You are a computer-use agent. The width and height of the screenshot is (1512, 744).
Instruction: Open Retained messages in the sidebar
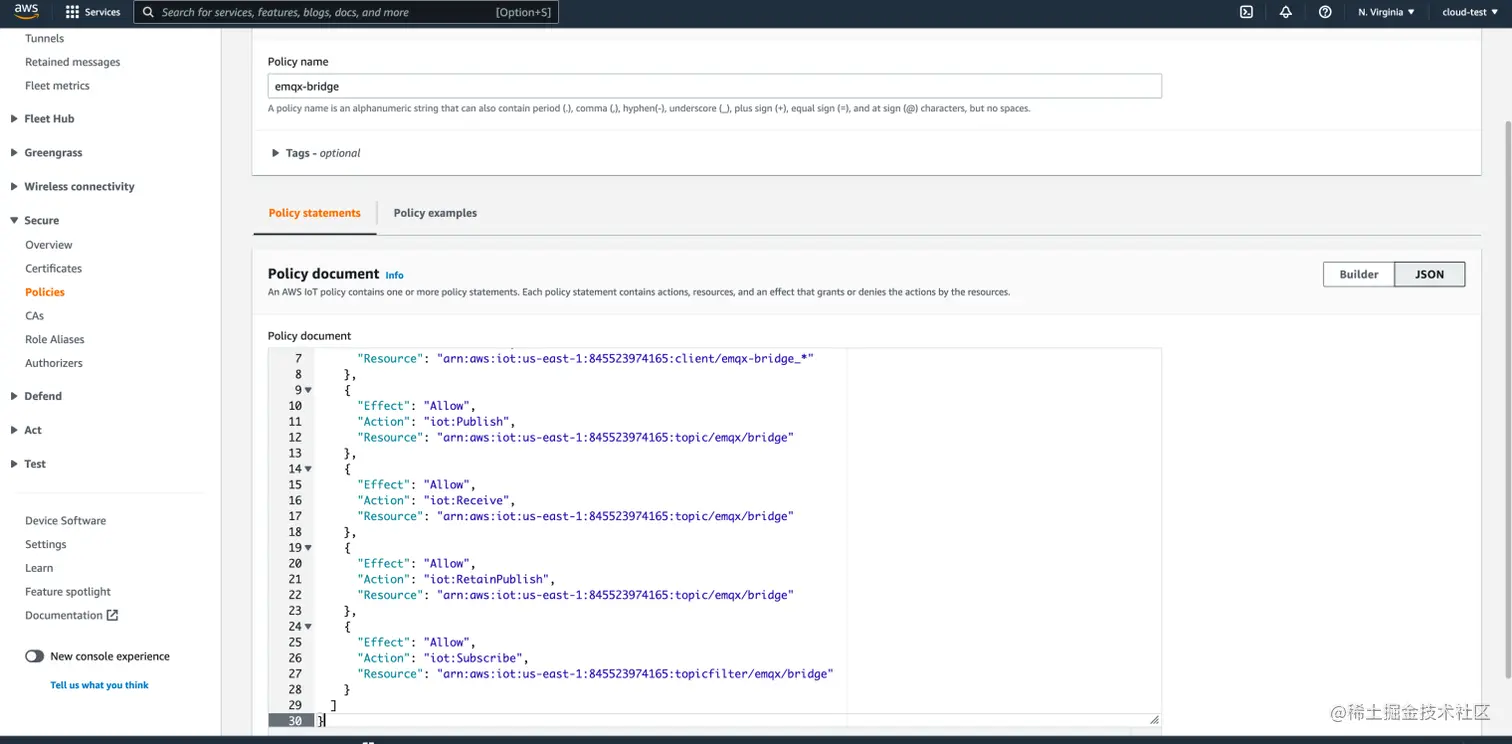73,62
